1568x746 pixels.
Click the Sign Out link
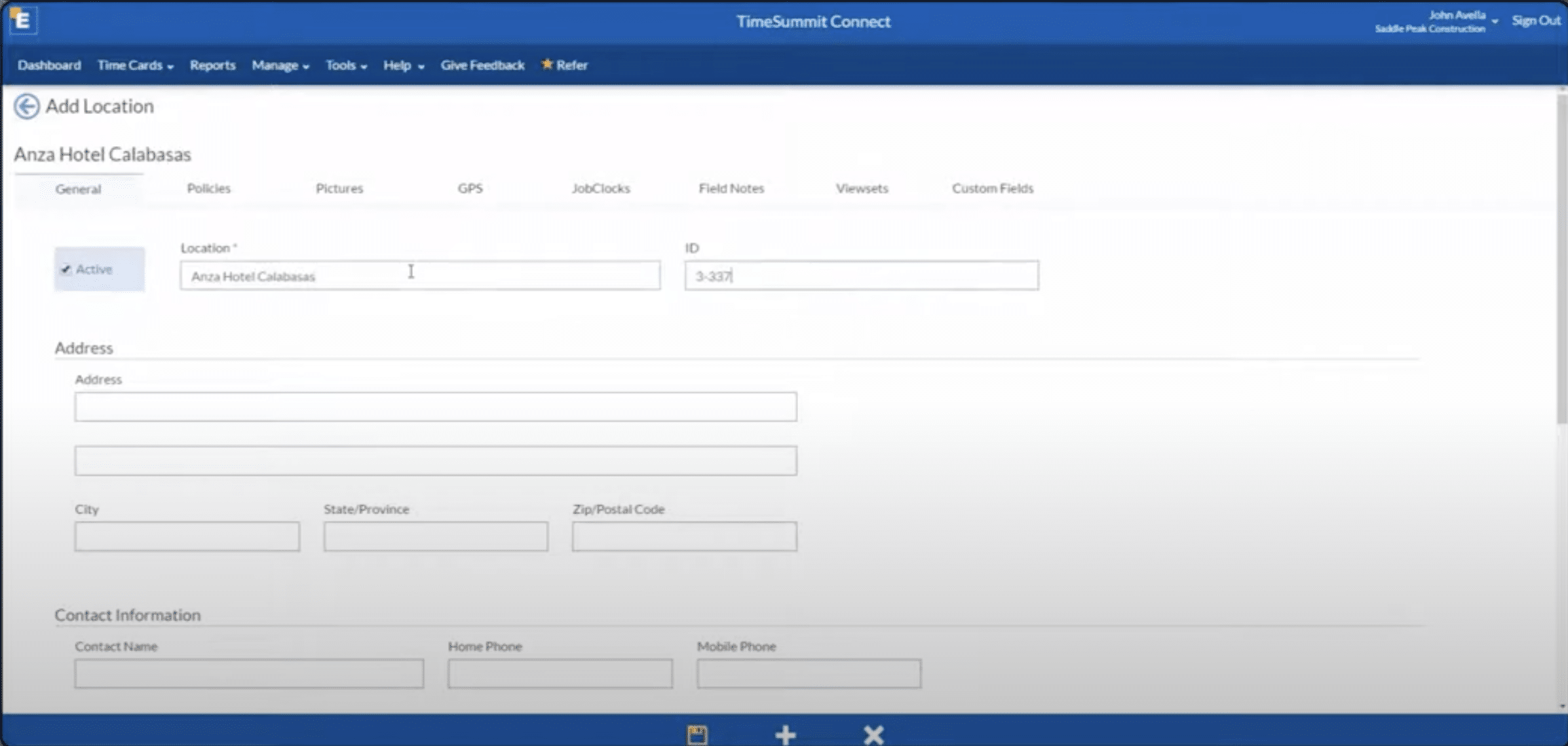click(1536, 20)
